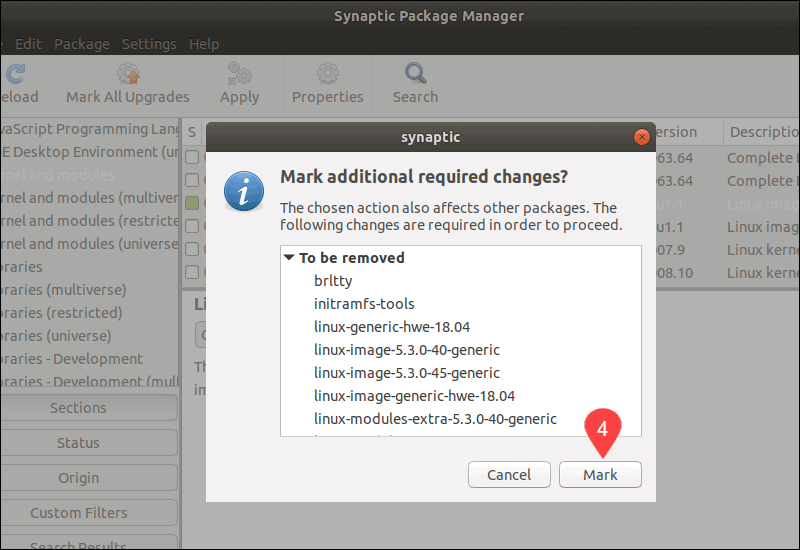This screenshot has width=800, height=550.
Task: Select Libraries (restricted) section
Action: tap(89, 313)
